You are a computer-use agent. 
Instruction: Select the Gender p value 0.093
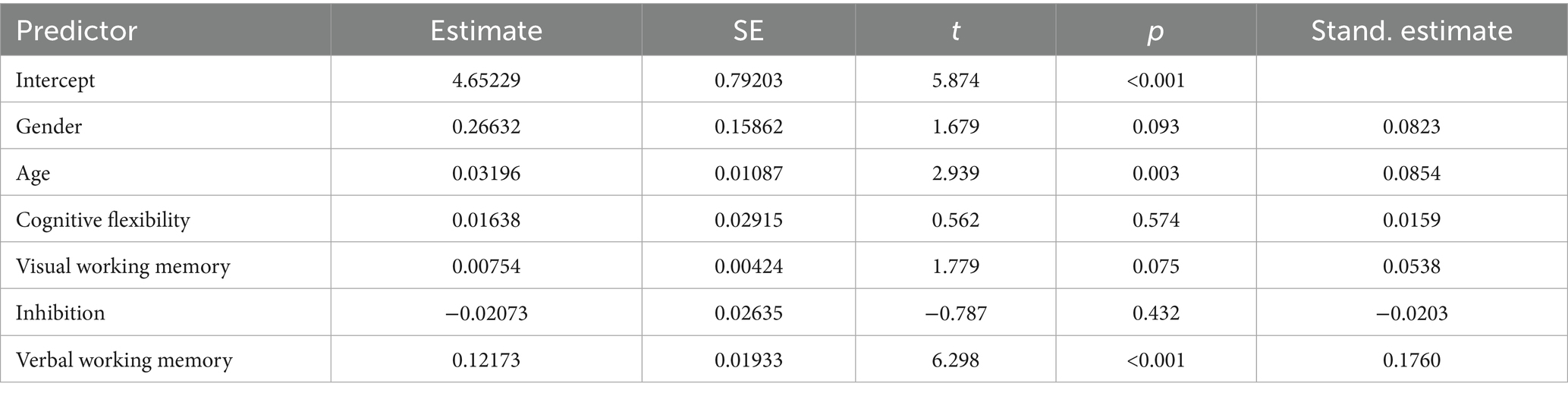tap(1155, 126)
